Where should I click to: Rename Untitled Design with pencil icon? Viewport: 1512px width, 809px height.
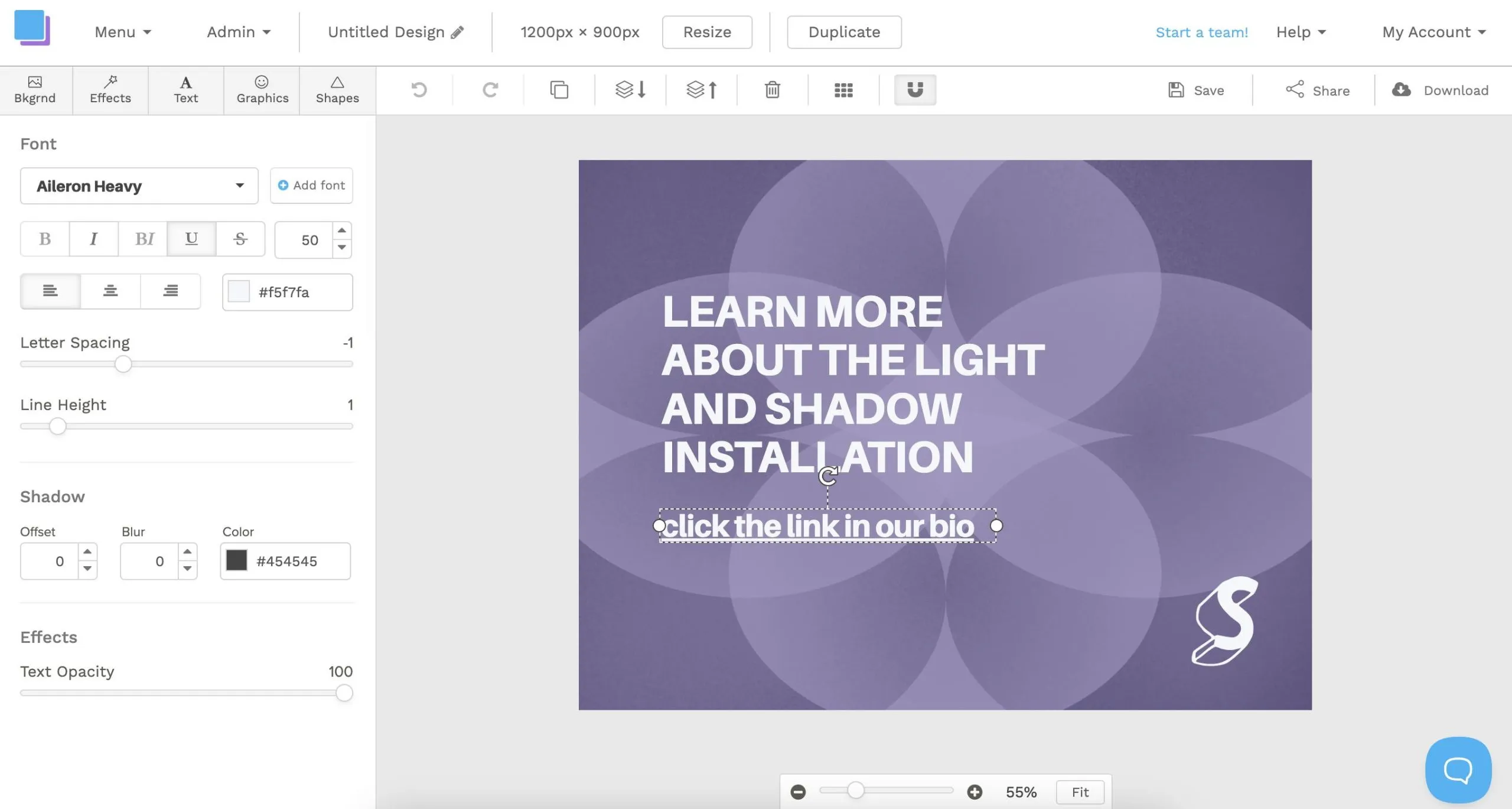point(457,32)
